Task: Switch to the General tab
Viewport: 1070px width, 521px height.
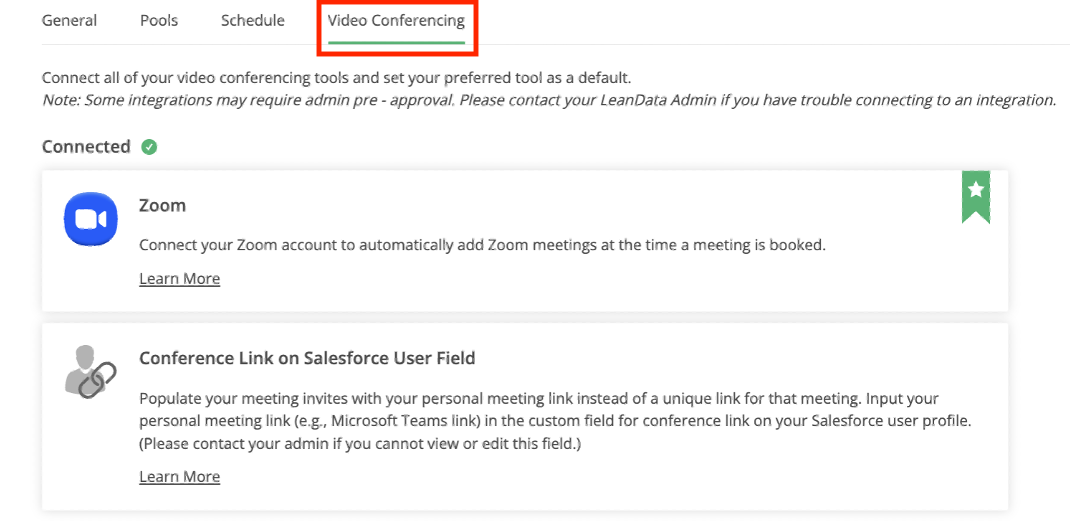Action: click(x=69, y=21)
